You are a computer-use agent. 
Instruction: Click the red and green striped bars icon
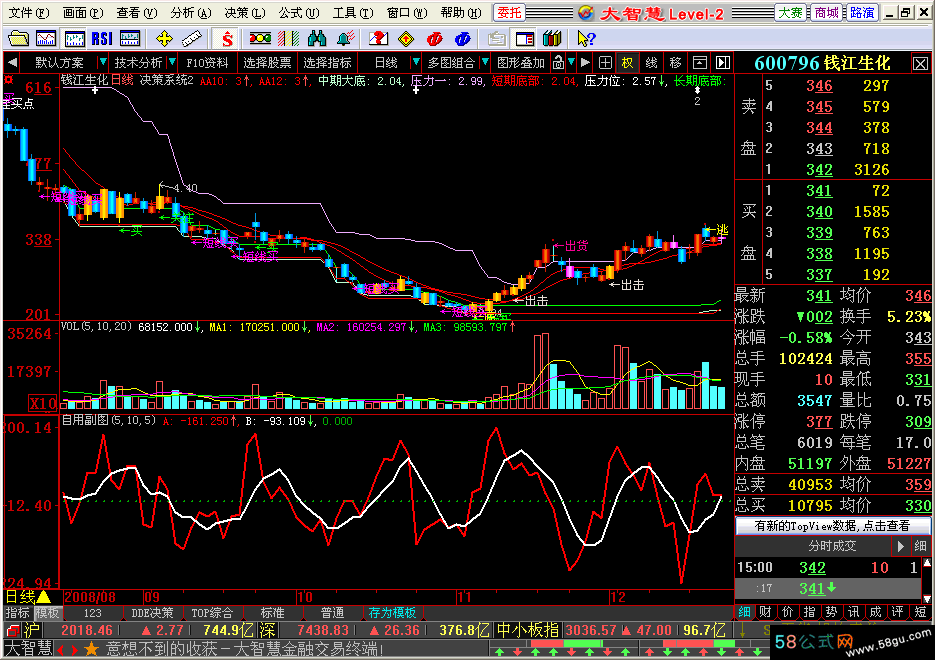pos(288,39)
